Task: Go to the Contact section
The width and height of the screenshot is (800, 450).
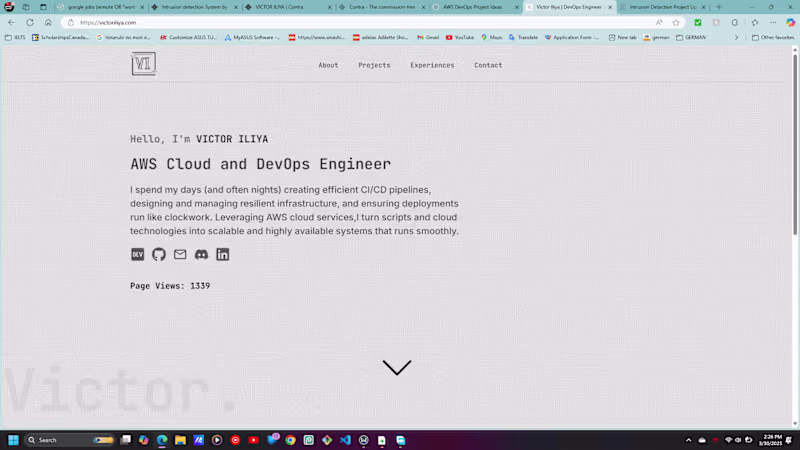Action: pos(488,65)
